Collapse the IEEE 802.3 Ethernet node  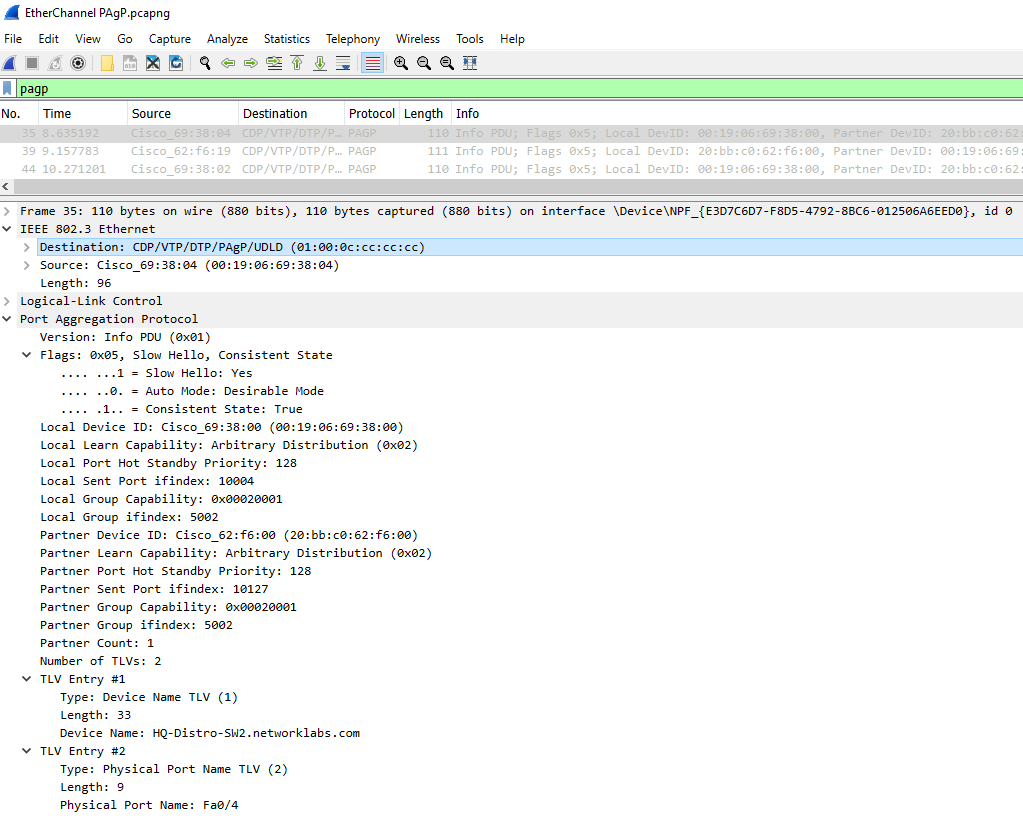[7, 229]
